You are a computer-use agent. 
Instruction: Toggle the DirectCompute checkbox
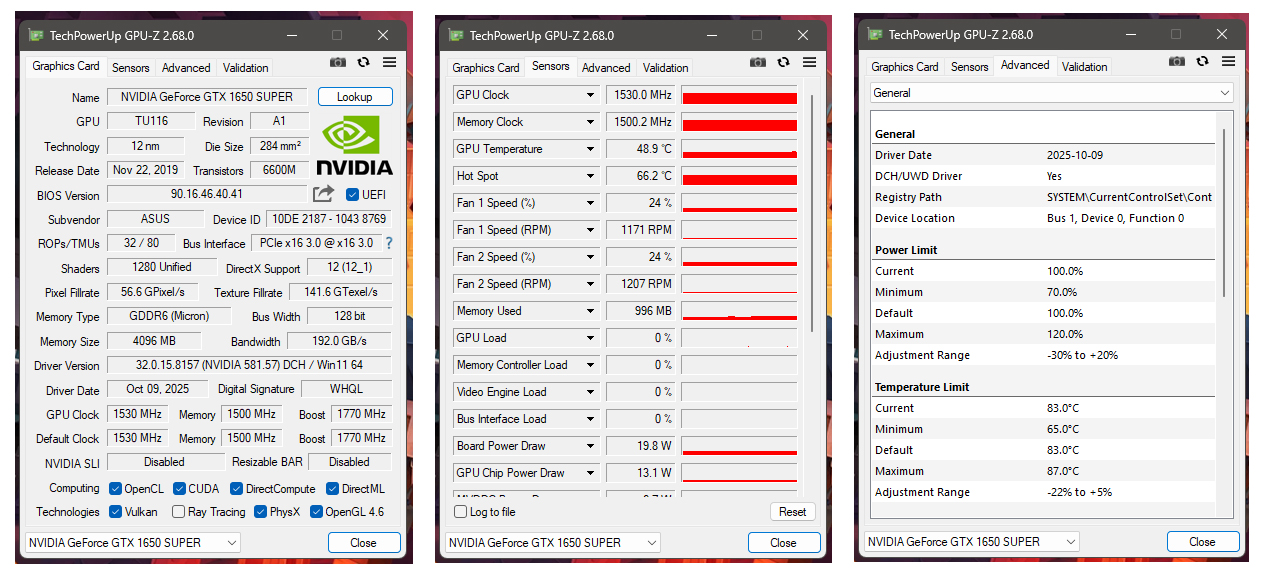pyautogui.click(x=237, y=489)
